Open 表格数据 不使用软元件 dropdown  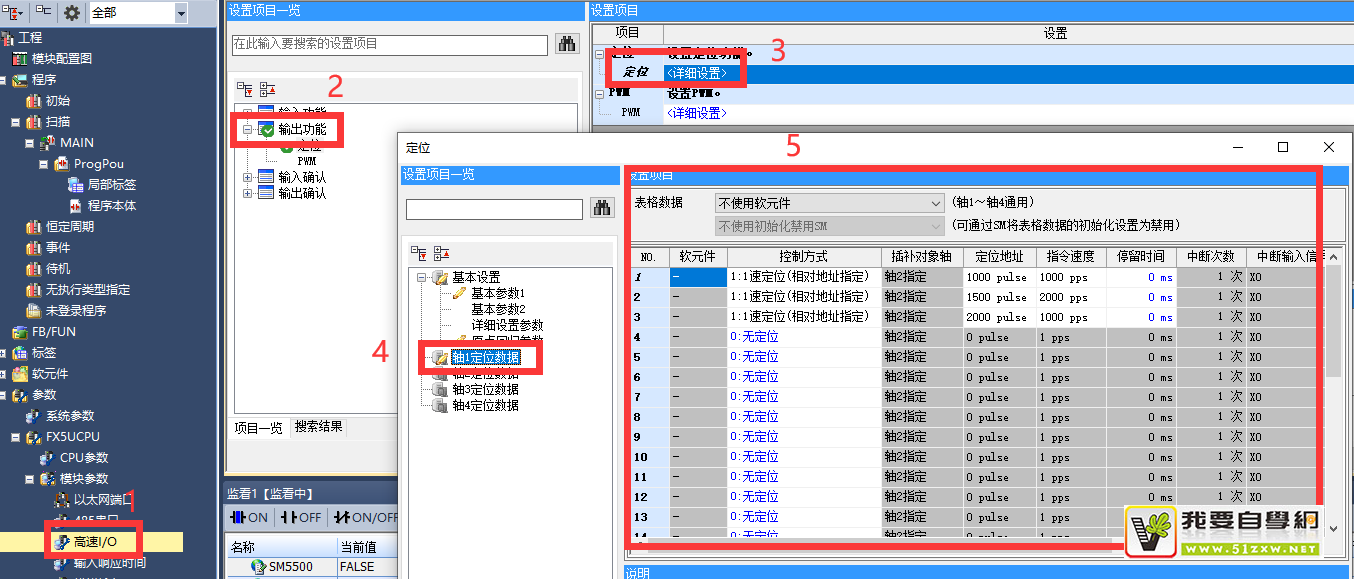click(x=829, y=203)
